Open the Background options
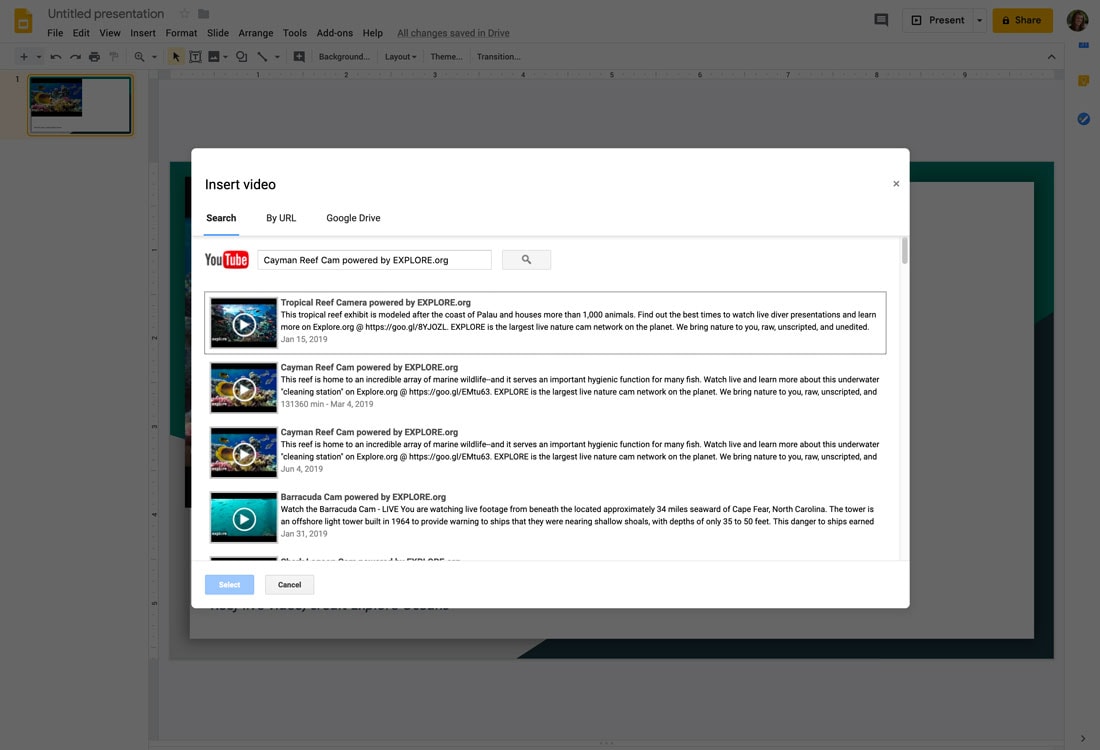1100x750 pixels. pos(344,57)
